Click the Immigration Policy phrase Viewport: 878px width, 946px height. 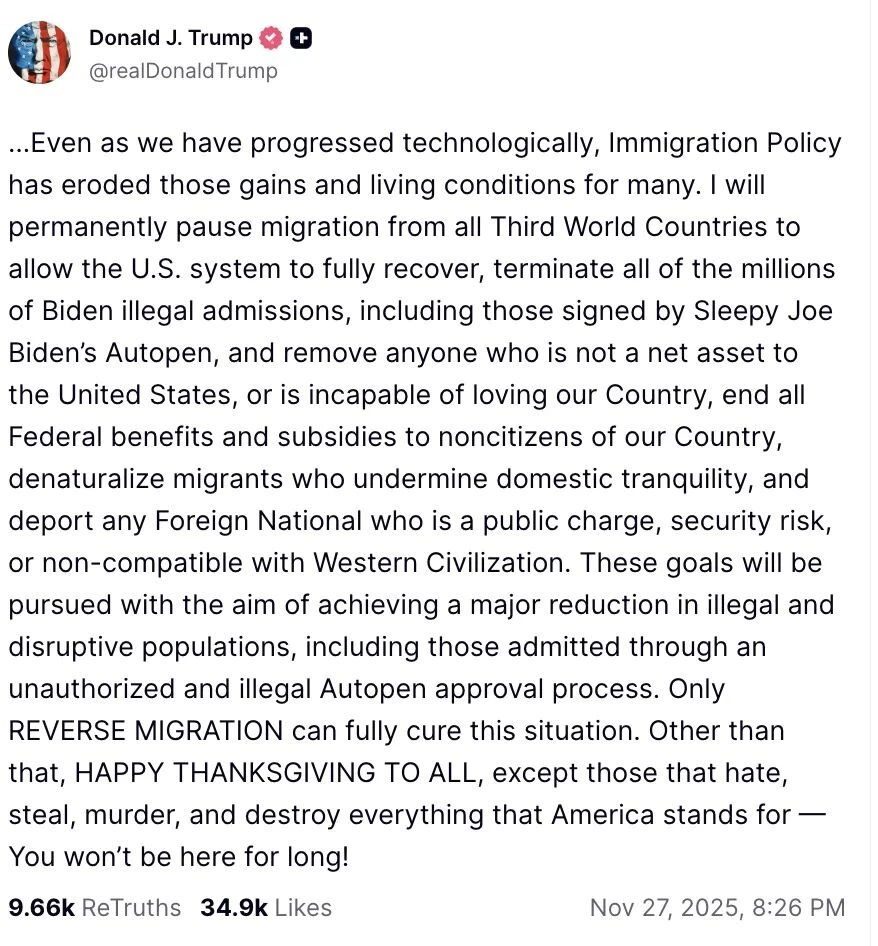[725, 144]
